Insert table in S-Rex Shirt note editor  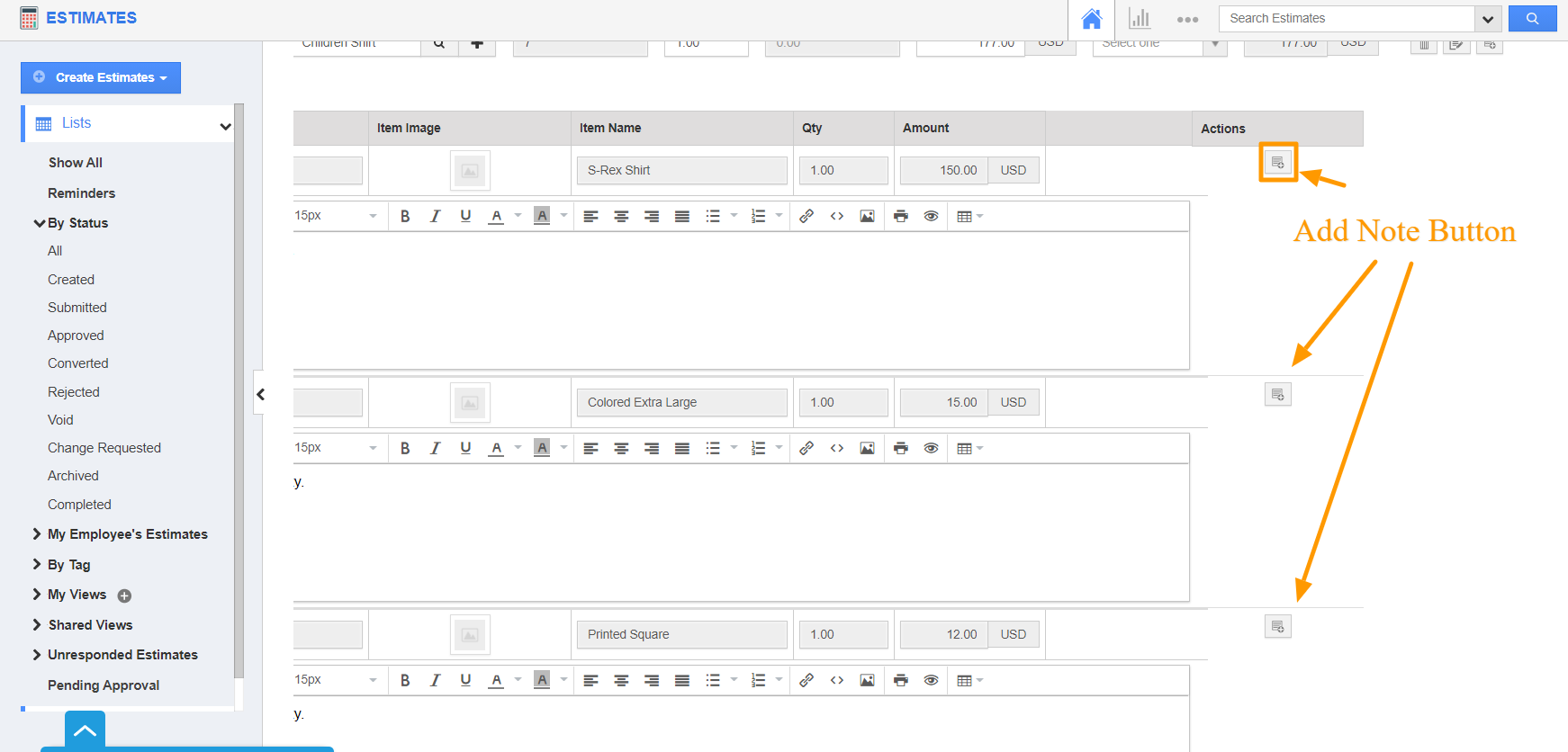point(969,216)
